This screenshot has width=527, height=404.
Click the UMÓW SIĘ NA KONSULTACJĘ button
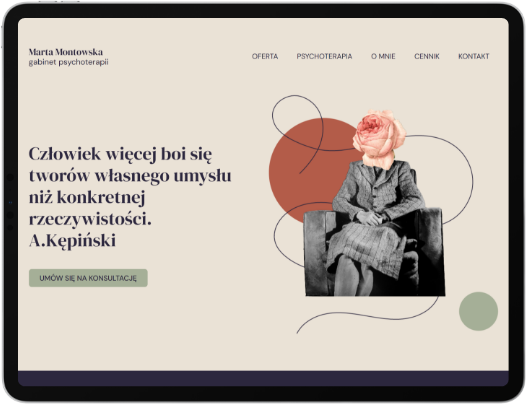88,278
